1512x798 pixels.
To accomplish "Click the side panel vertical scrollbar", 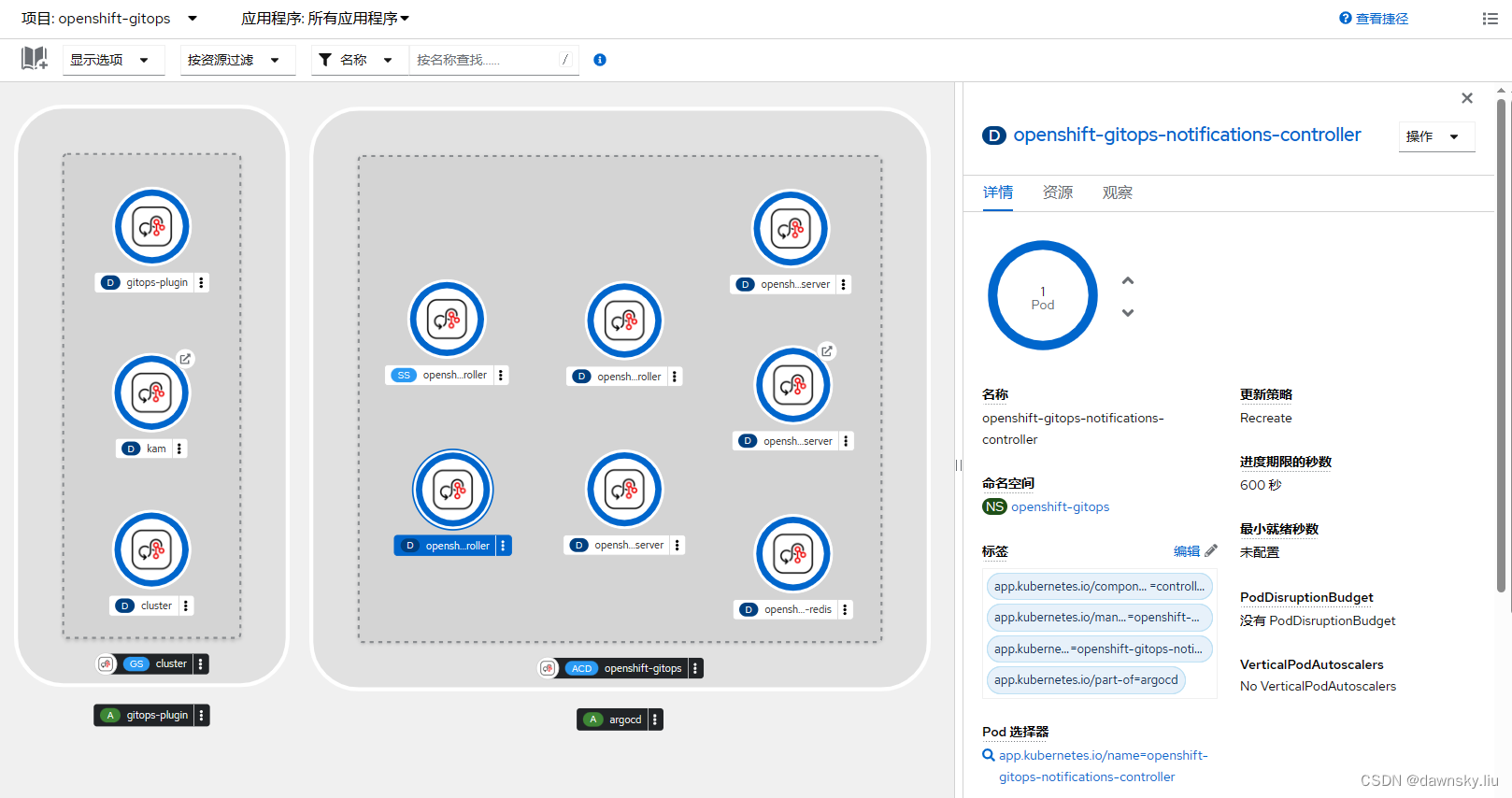I will (x=1501, y=344).
